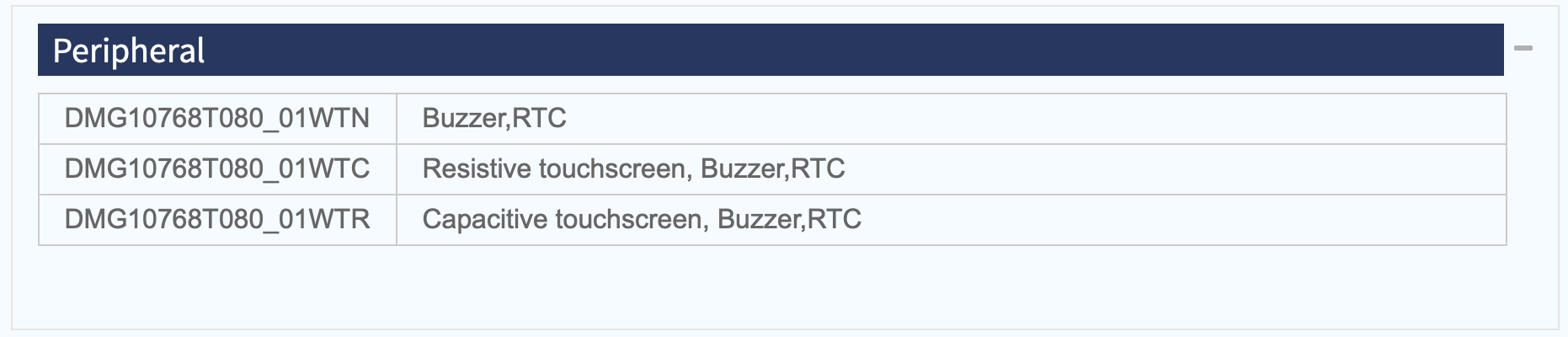Click the 01WTC suffix of the second model

pos(324,168)
